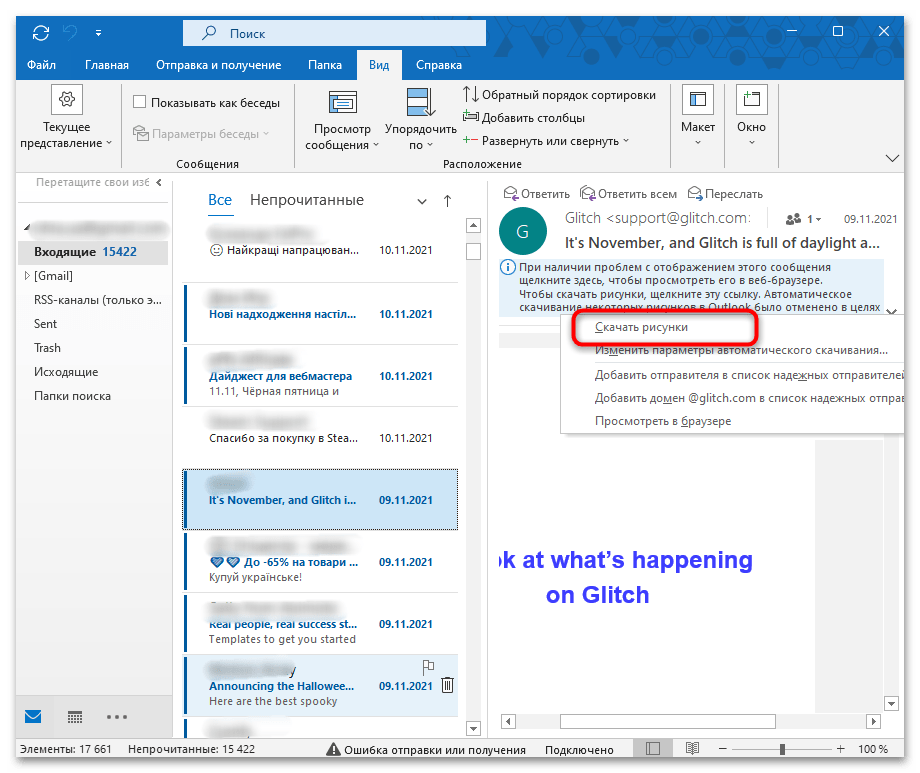This screenshot has height=773, width=920.
Task: Open the Окно window button
Action: (x=752, y=116)
